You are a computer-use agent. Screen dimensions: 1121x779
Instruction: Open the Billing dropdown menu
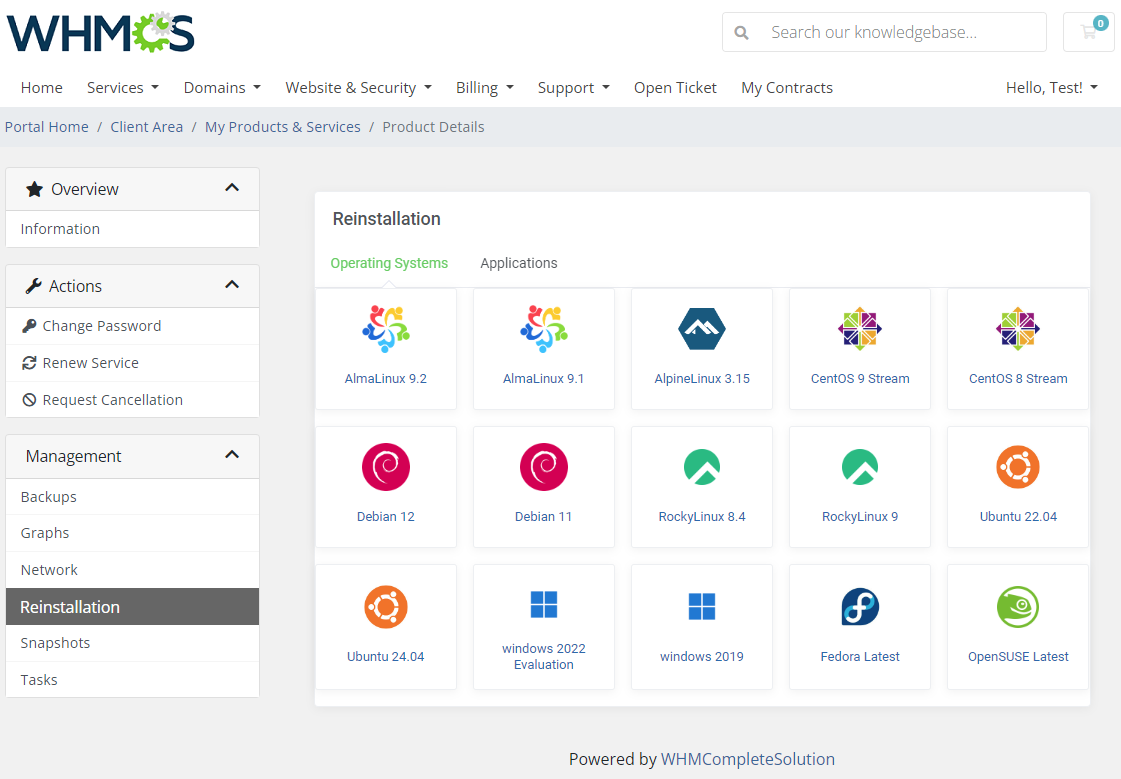click(x=485, y=87)
